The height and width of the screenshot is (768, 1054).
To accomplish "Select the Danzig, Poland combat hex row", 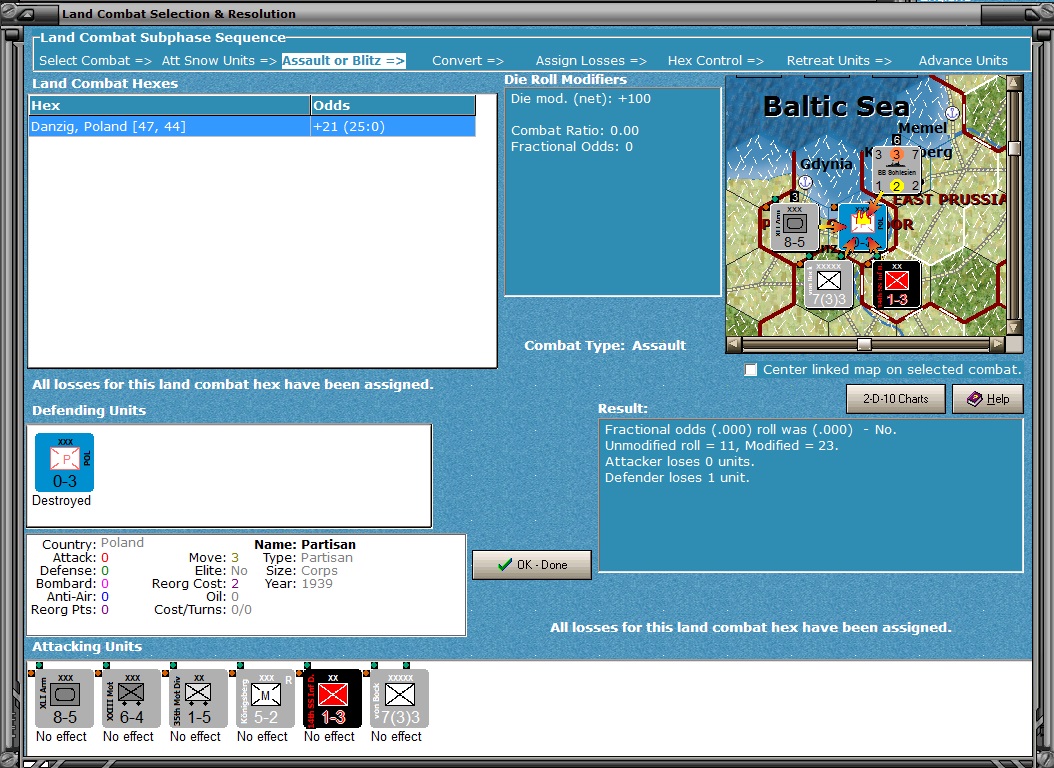I will 252,126.
